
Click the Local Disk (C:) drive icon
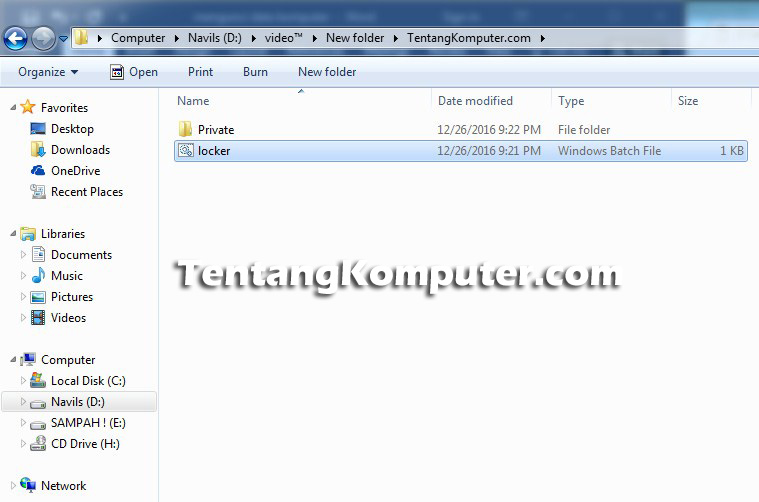click(38, 380)
